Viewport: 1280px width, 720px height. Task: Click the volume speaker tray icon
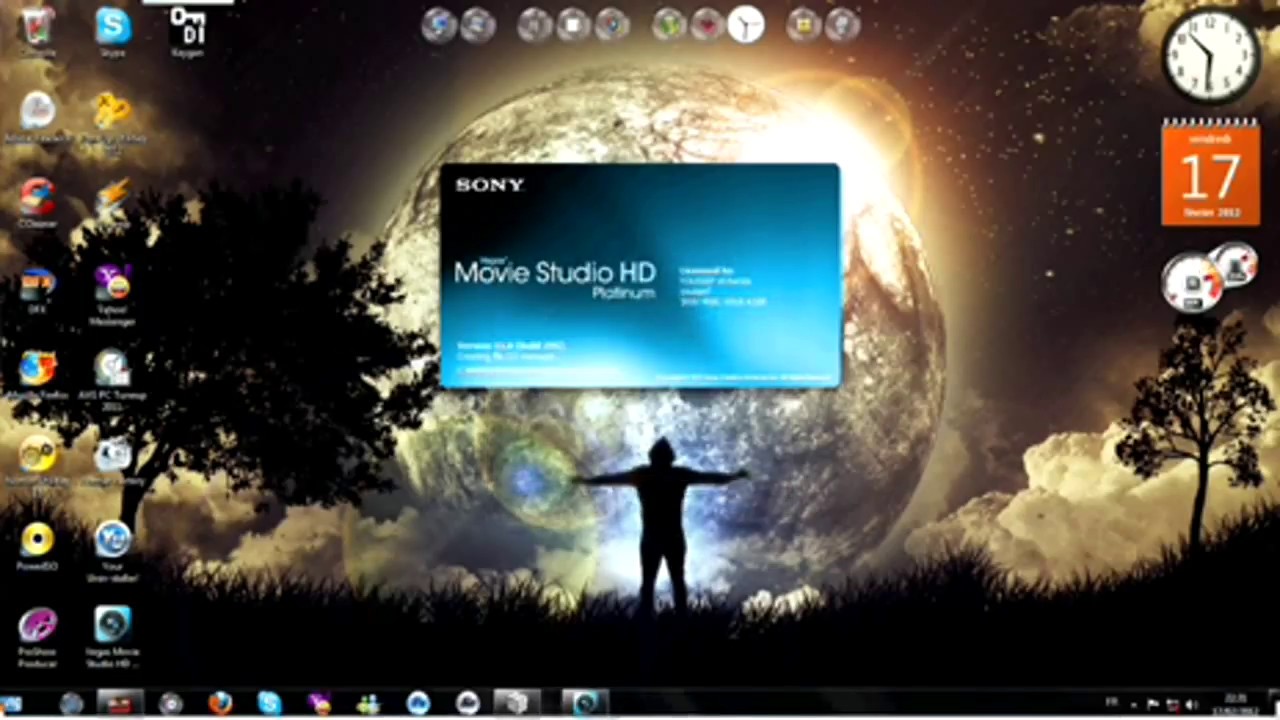[x=1190, y=705]
